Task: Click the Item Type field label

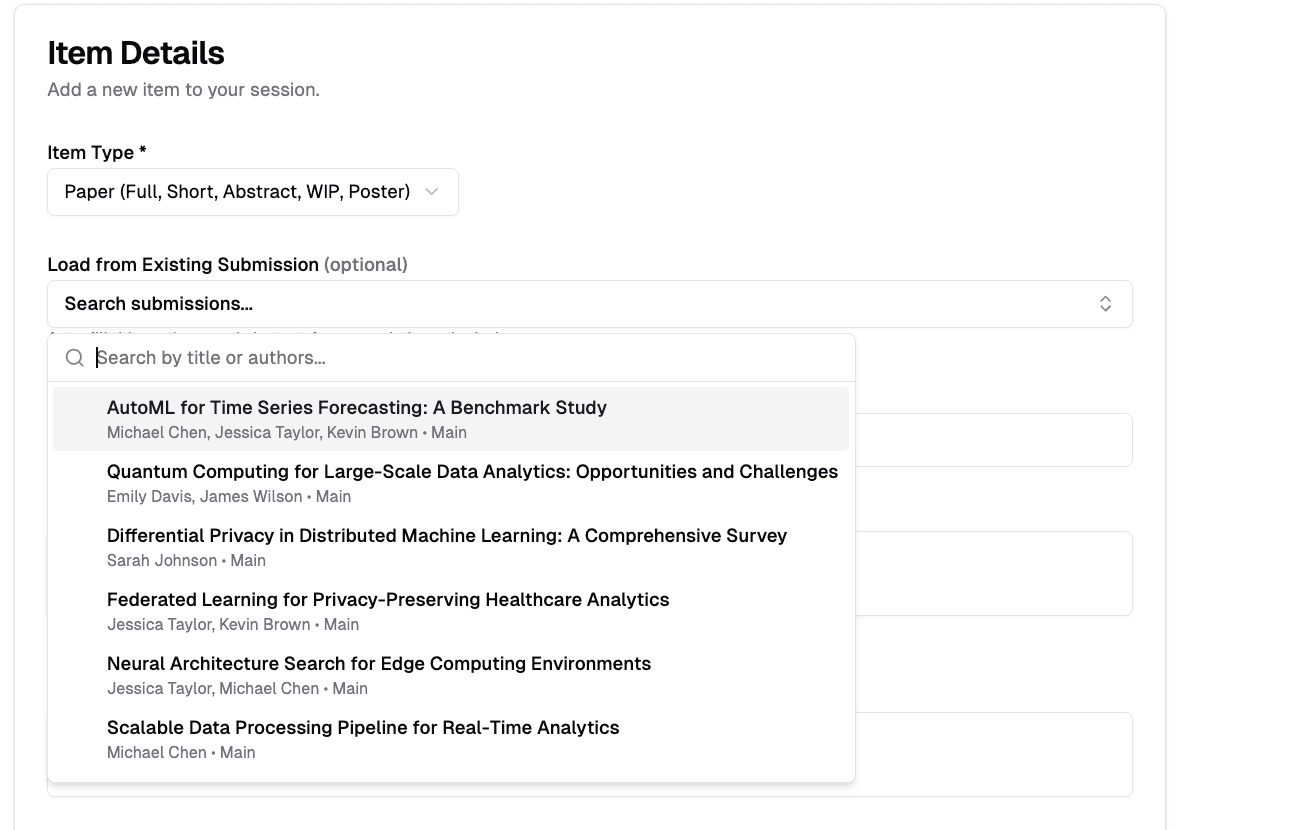Action: click(x=97, y=153)
